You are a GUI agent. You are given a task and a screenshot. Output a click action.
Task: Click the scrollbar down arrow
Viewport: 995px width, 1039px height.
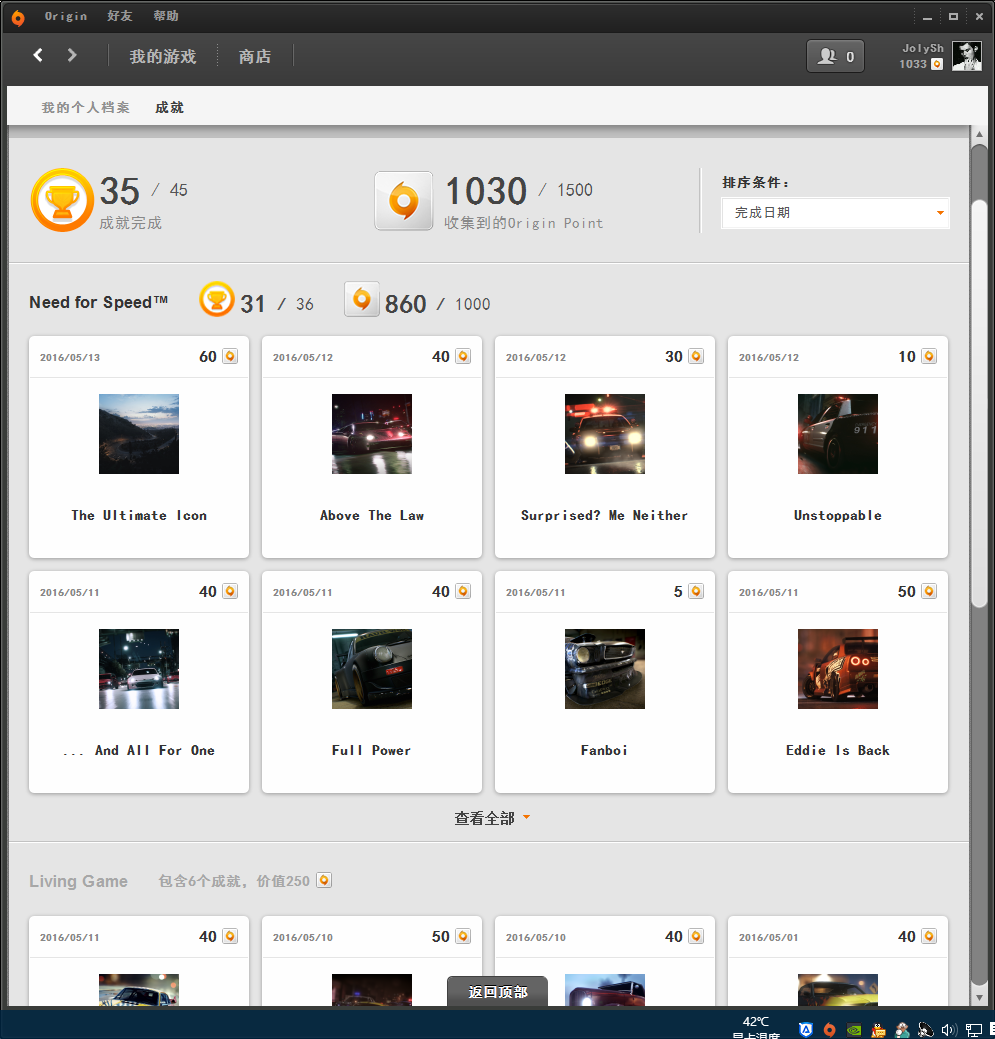pyautogui.click(x=979, y=998)
